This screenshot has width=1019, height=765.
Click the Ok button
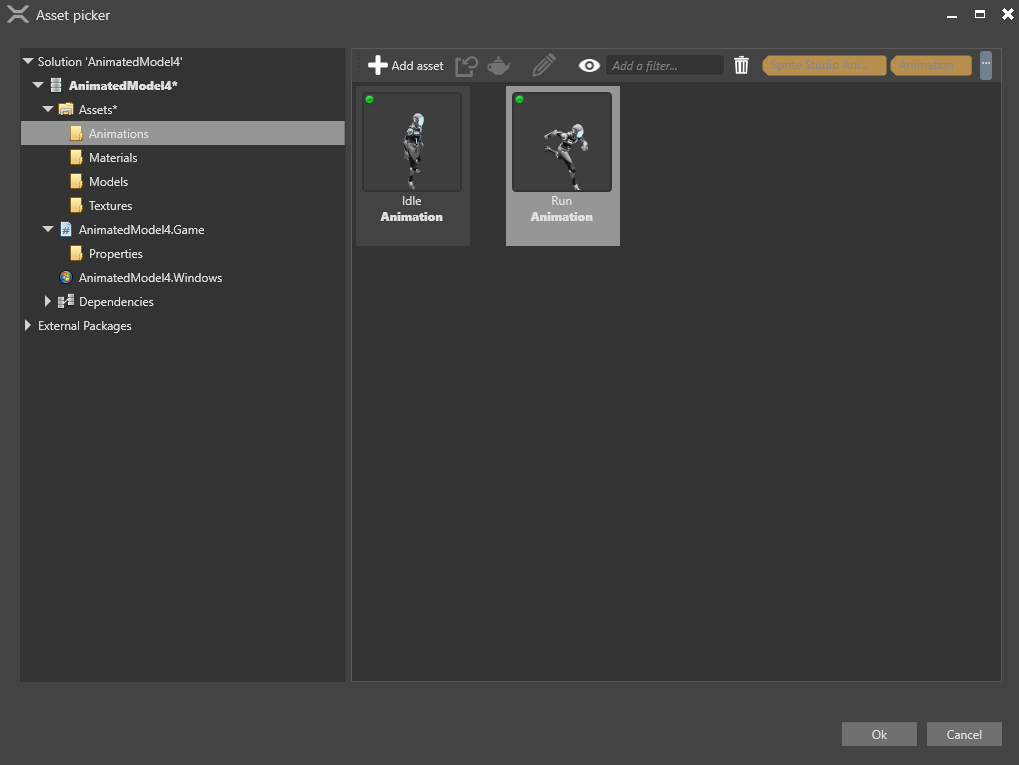[878, 733]
